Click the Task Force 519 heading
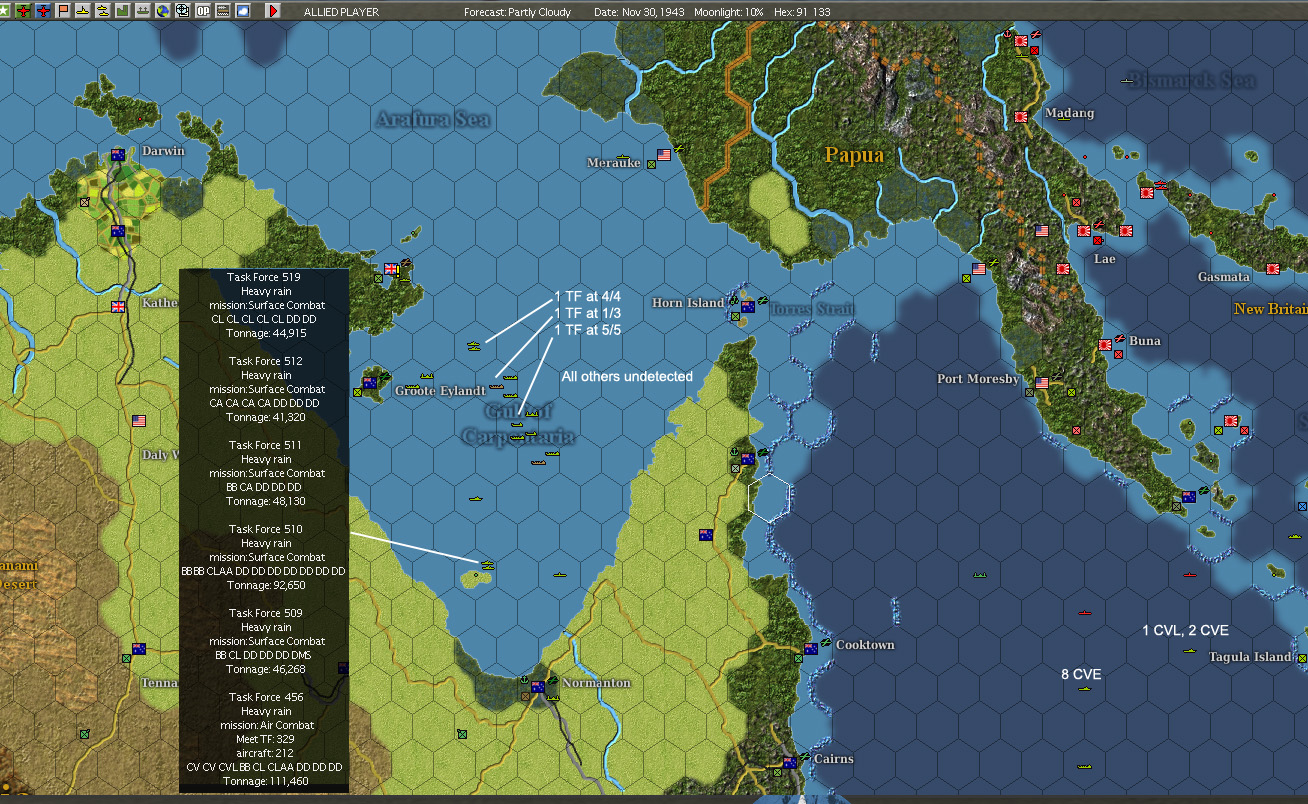This screenshot has height=804, width=1308. pos(264,277)
